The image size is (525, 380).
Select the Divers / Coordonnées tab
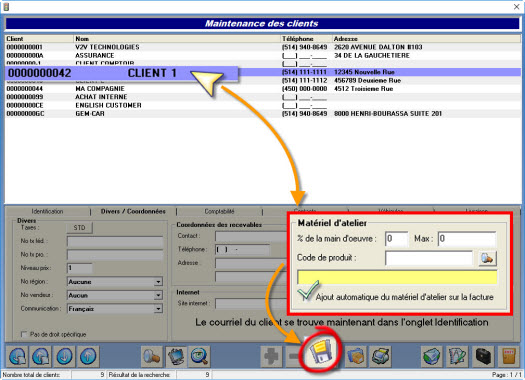(133, 211)
